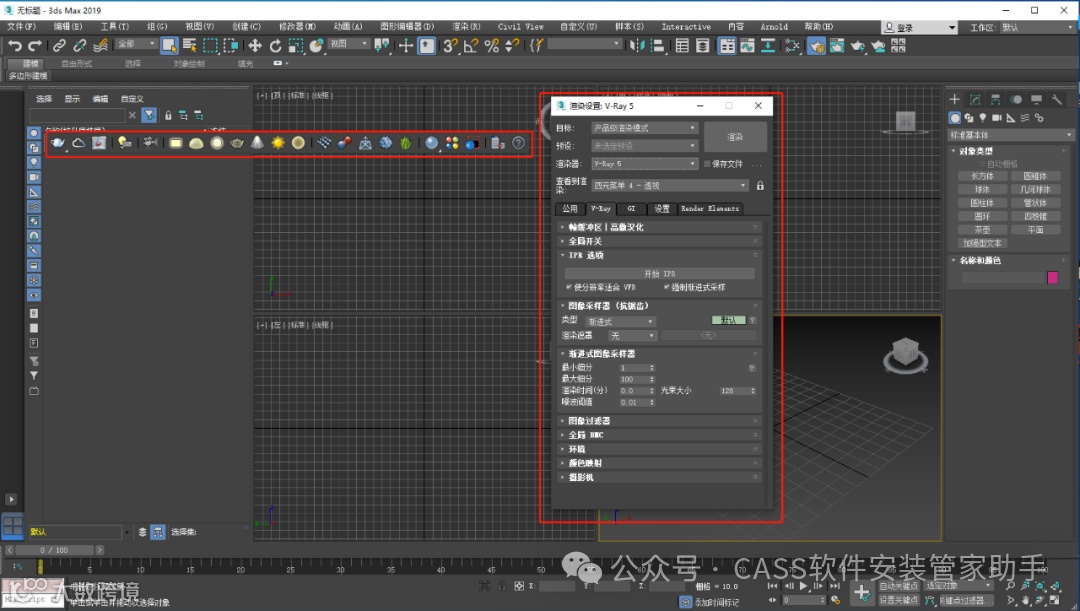Toggle the Angle Snap icon

471,45
